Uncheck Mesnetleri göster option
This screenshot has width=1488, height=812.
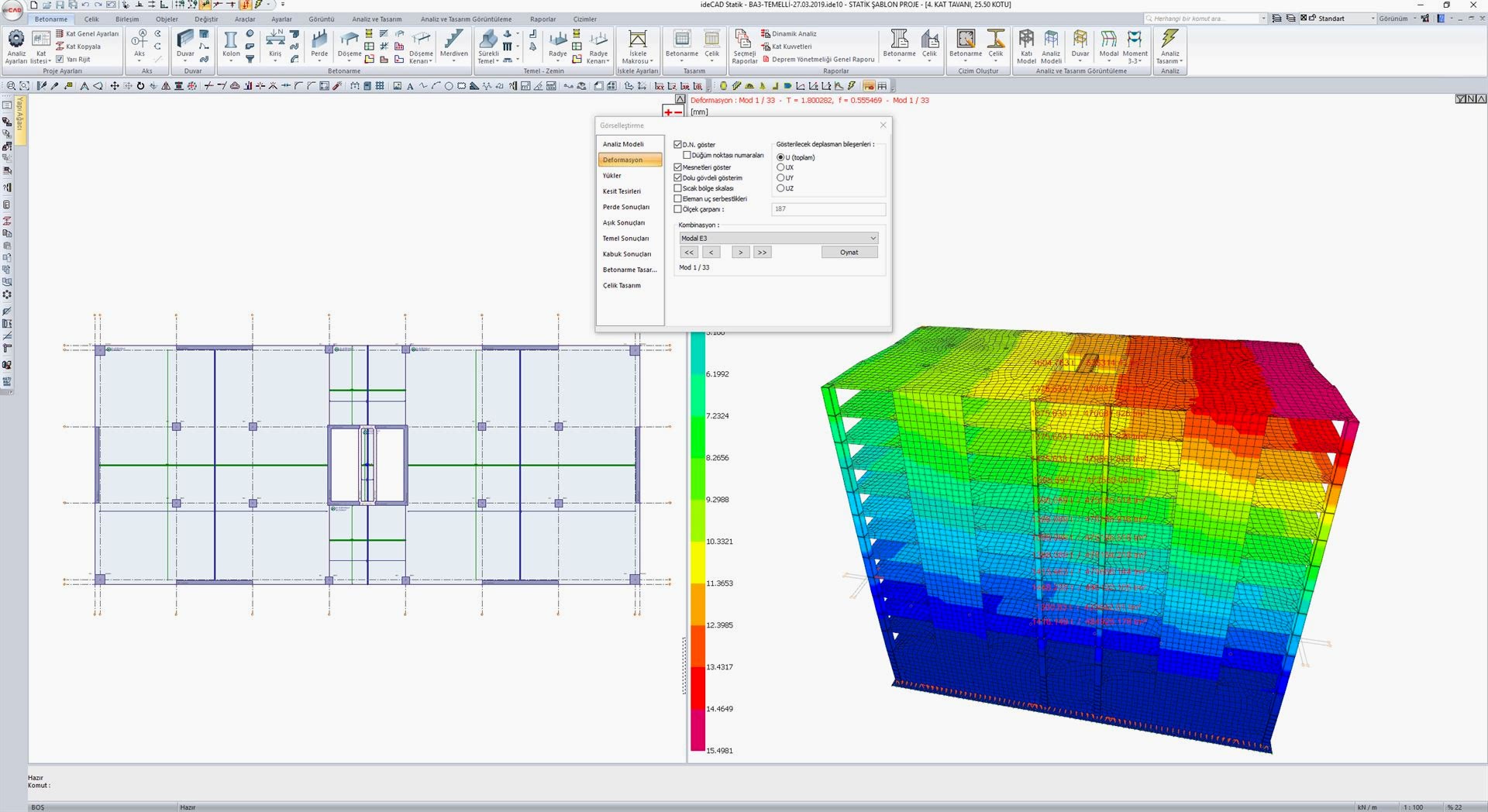[x=678, y=167]
